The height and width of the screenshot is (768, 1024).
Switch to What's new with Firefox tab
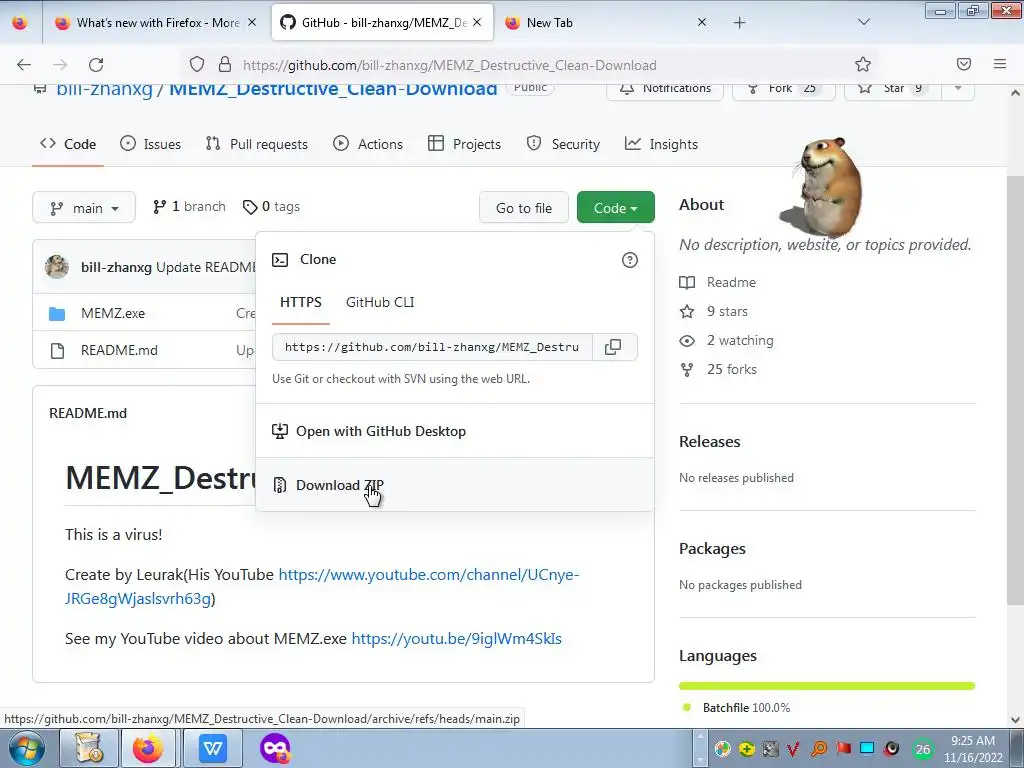[x=157, y=23]
